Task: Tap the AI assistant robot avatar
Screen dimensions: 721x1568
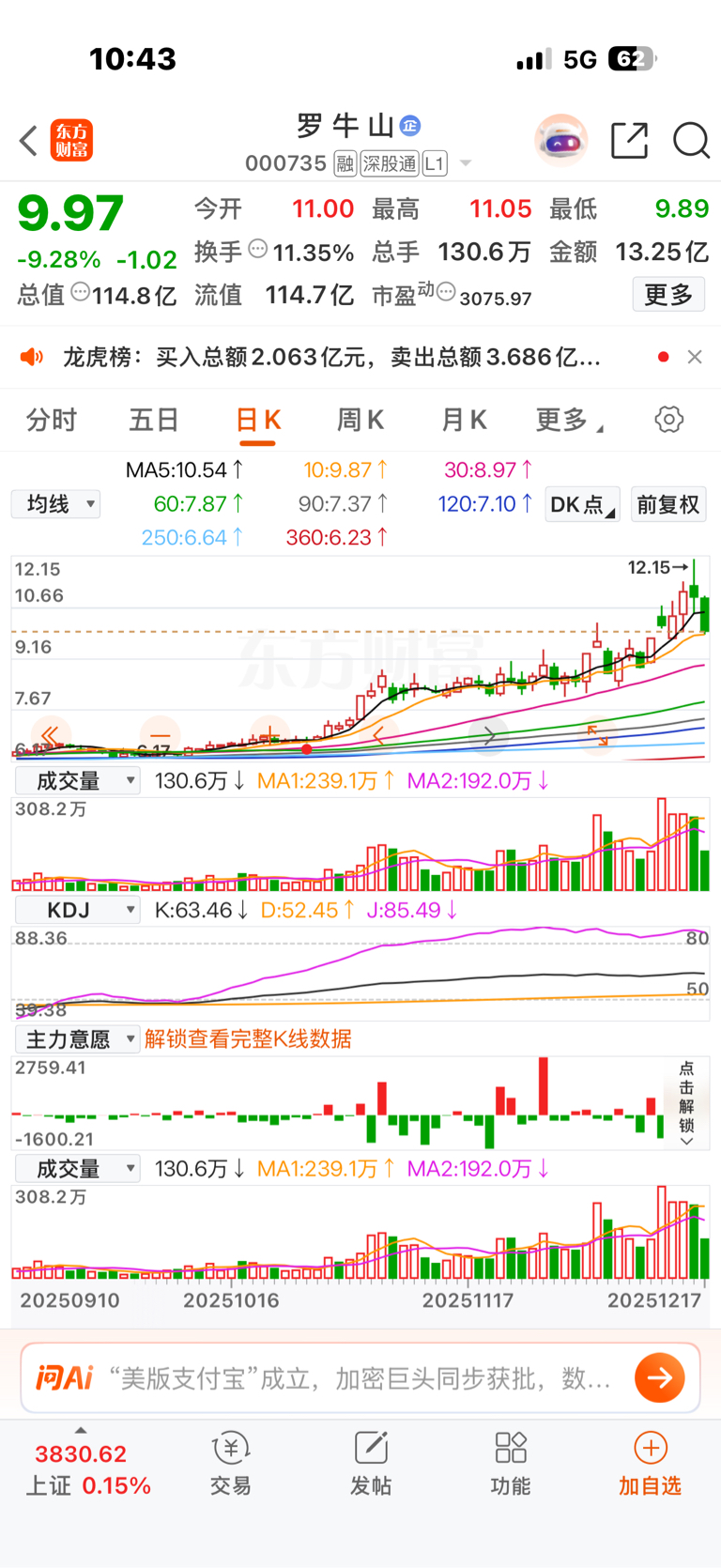Action: [x=561, y=141]
